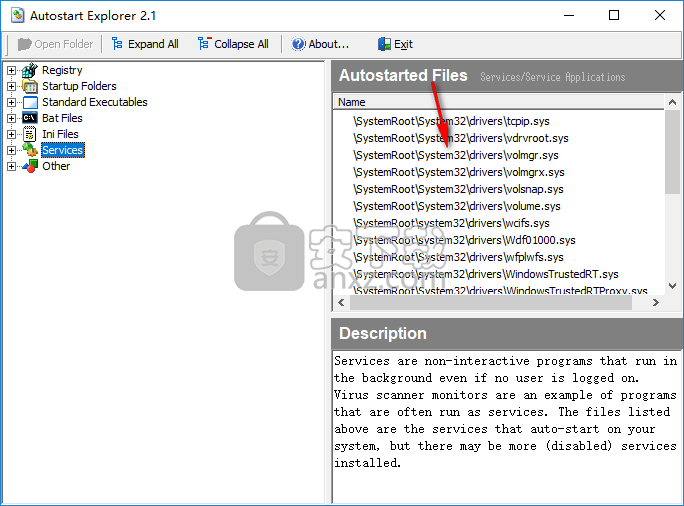Click the Registry tree icon
The height and width of the screenshot is (506, 684).
tap(30, 70)
